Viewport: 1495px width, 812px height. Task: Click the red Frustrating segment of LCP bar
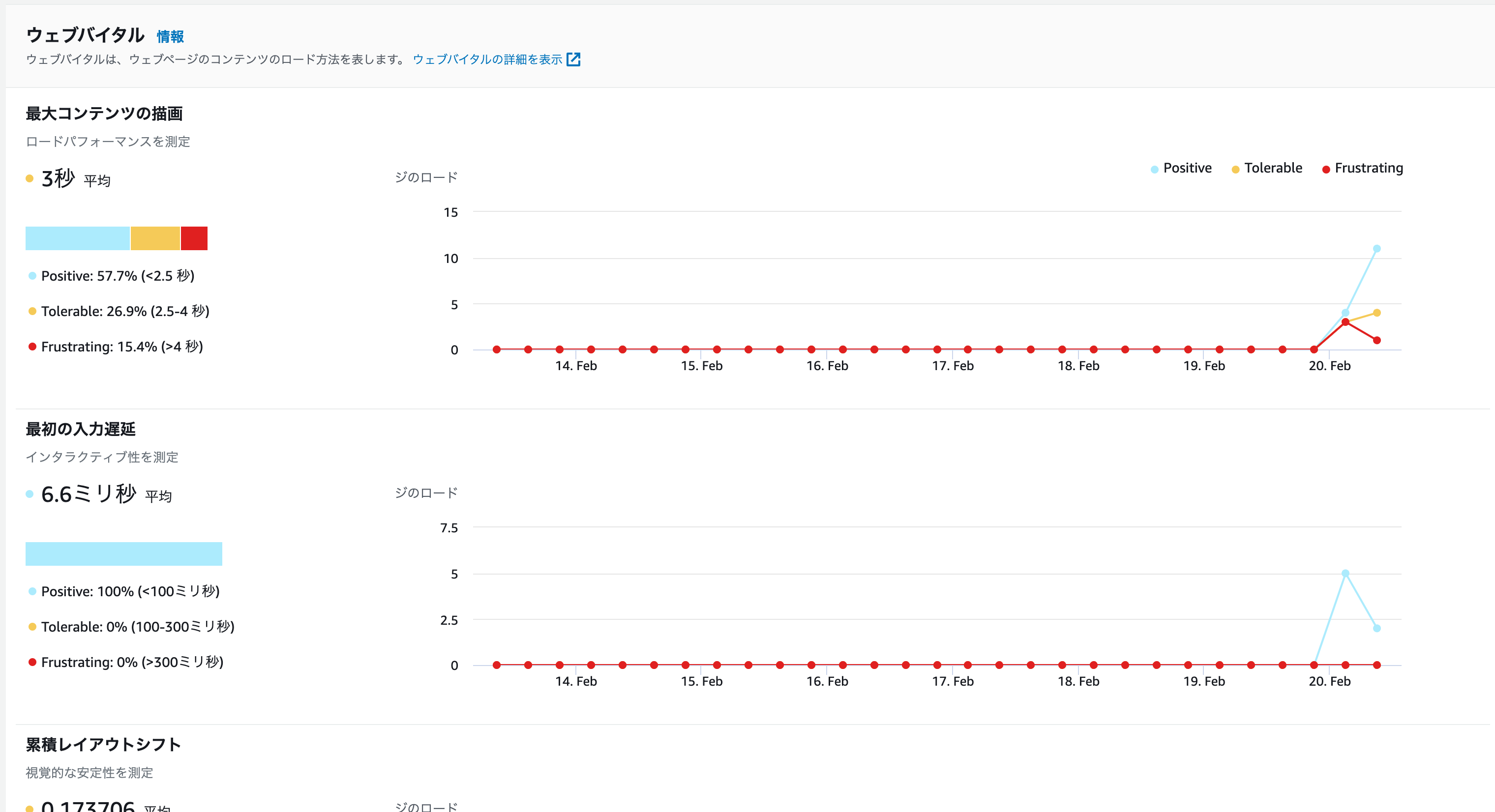pyautogui.click(x=194, y=238)
